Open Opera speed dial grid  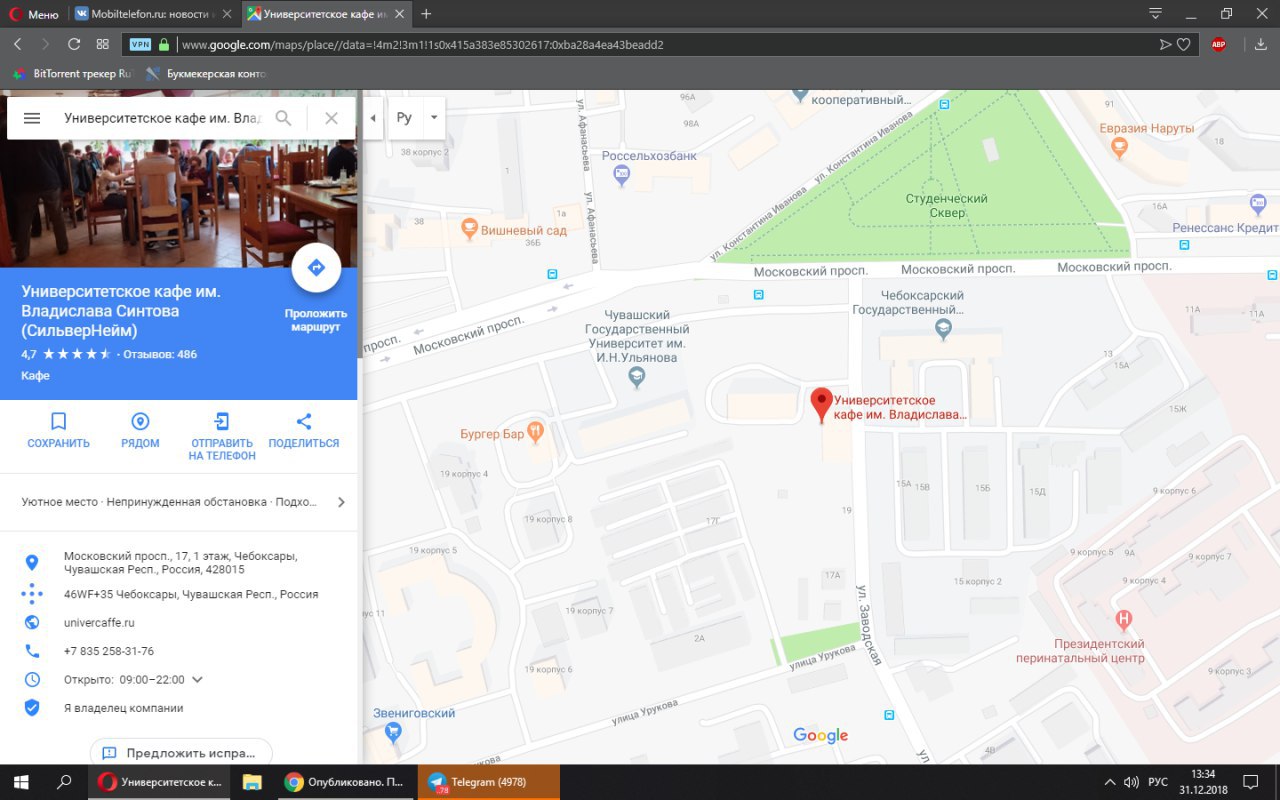[x=102, y=44]
